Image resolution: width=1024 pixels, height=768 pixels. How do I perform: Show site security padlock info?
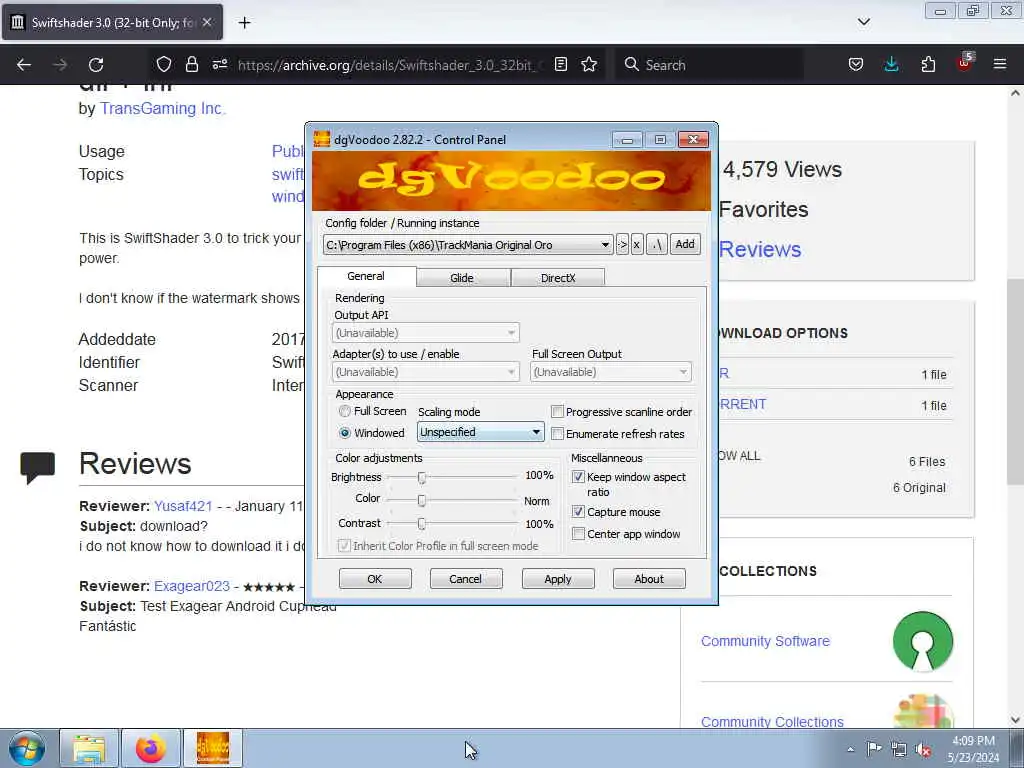[191, 64]
